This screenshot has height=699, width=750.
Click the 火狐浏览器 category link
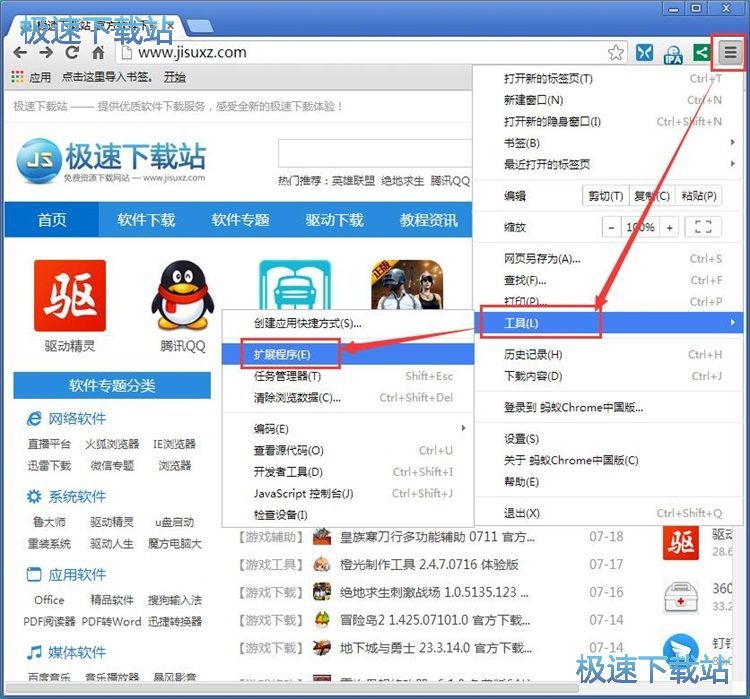tap(112, 444)
